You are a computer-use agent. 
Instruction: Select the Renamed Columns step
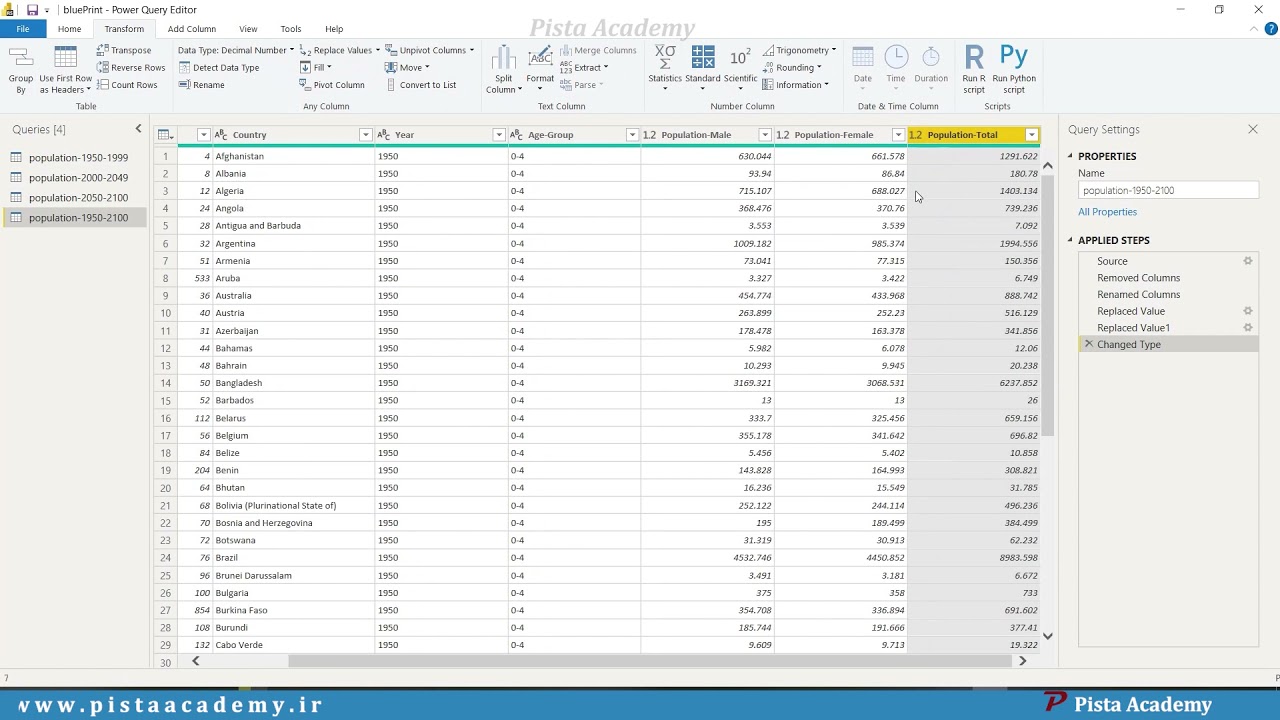tap(1138, 294)
